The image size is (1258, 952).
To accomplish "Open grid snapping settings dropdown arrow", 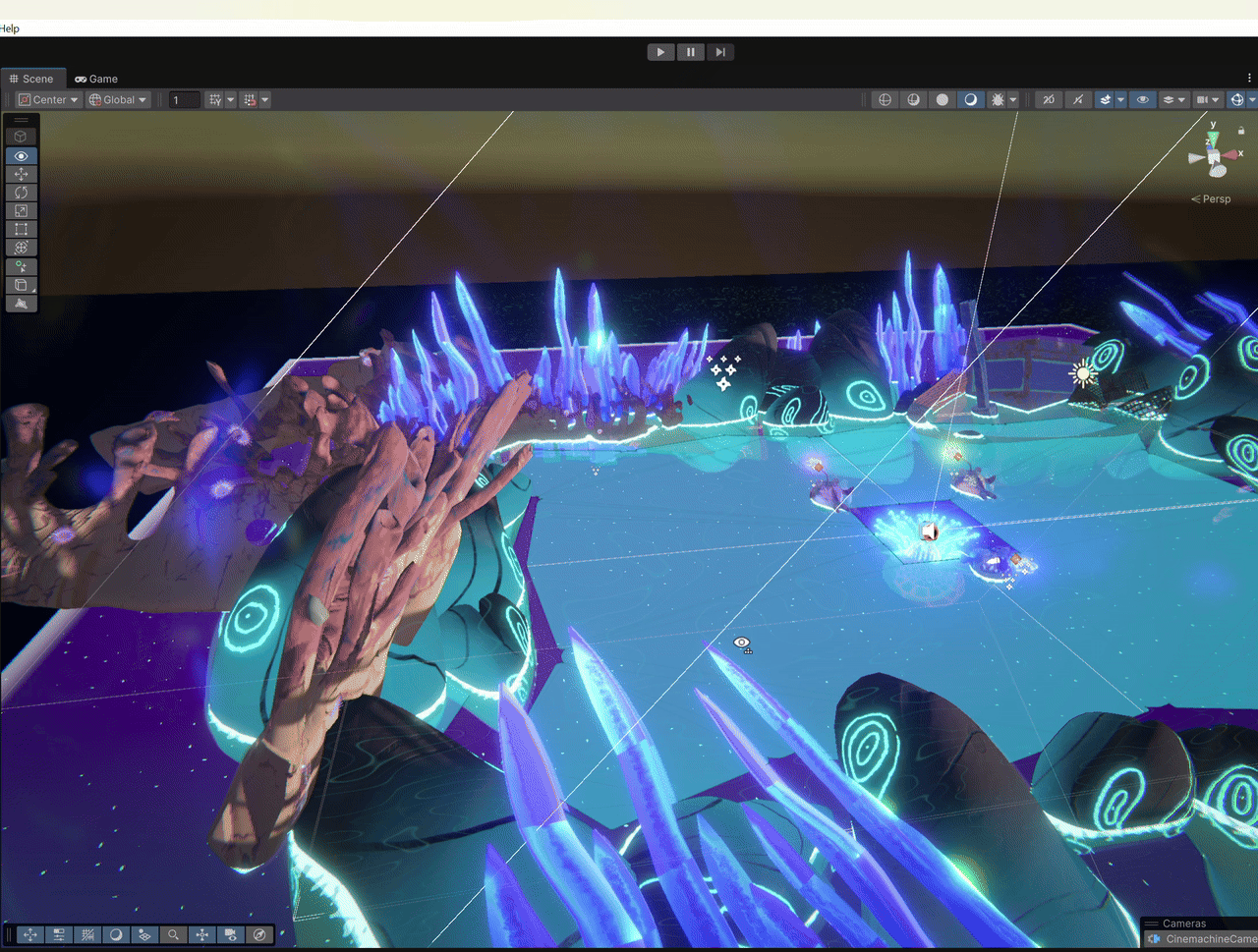I will pyautogui.click(x=231, y=100).
